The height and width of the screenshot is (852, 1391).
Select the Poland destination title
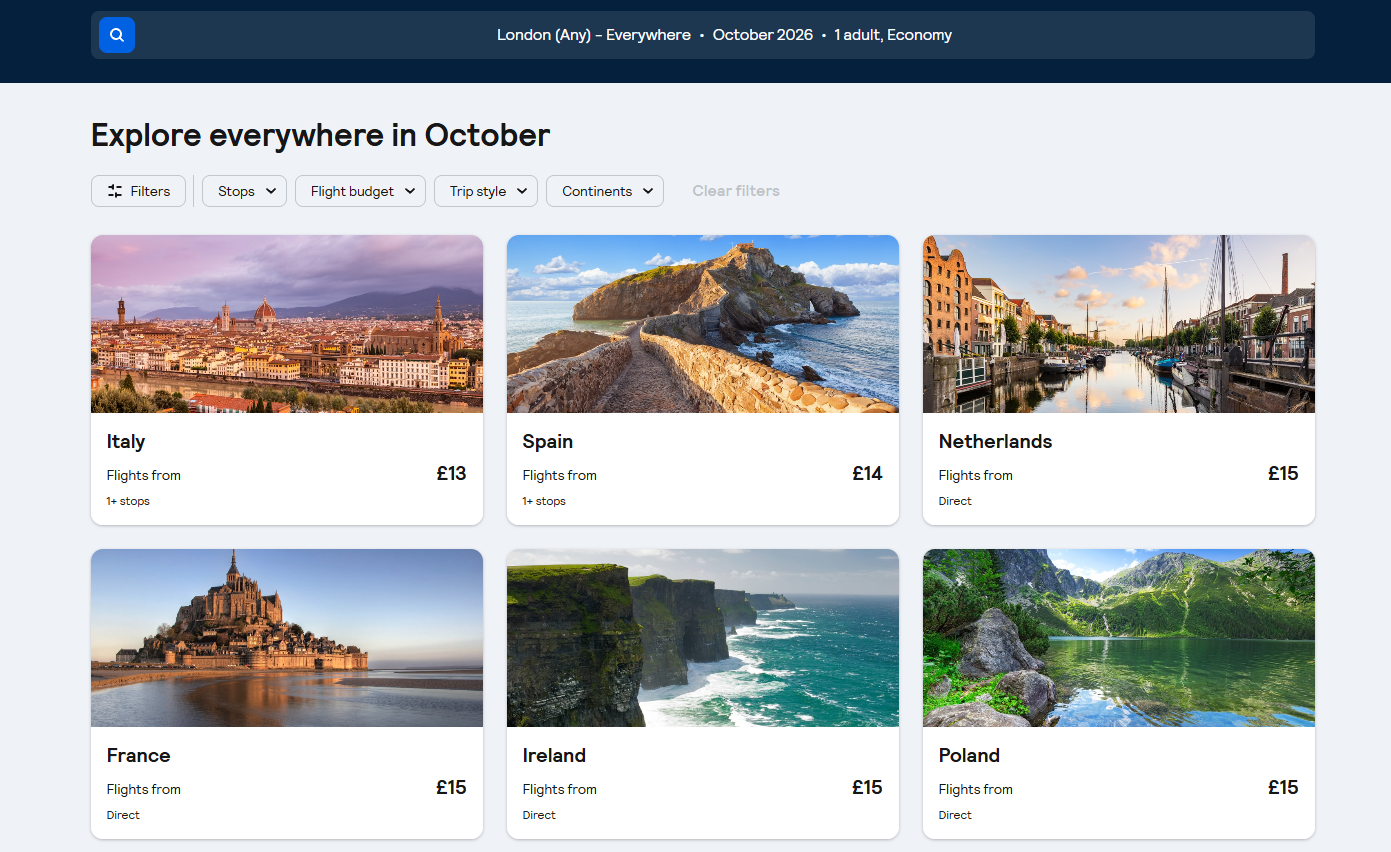969,755
